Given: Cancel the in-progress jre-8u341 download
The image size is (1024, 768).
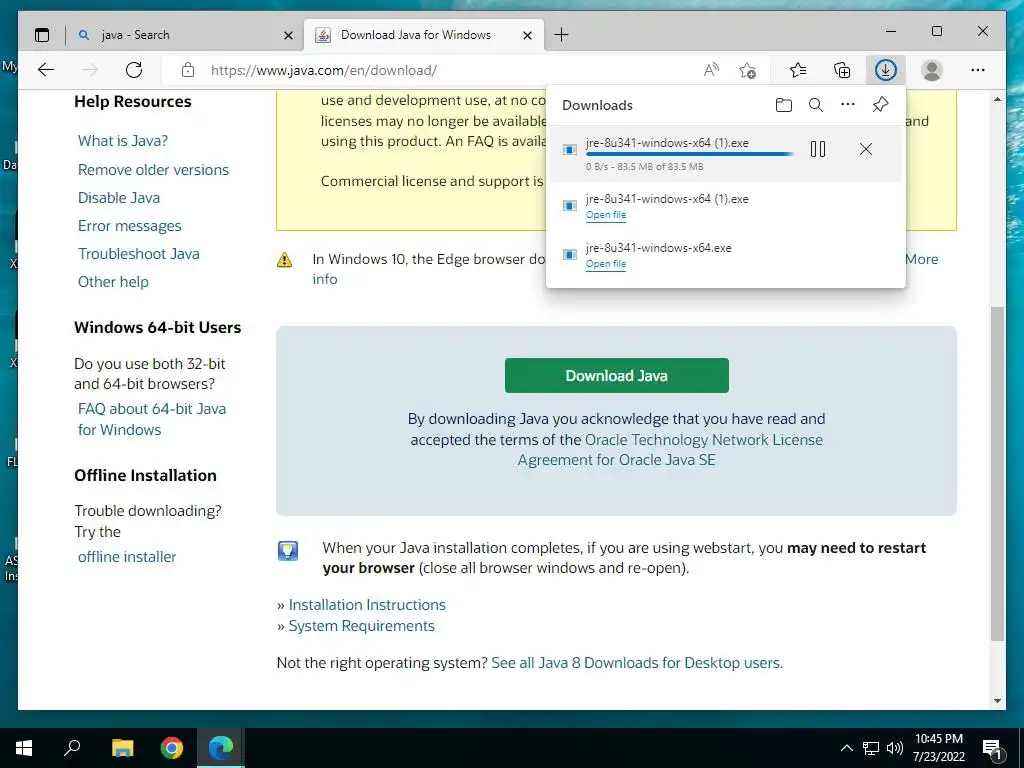Looking at the screenshot, I should click(866, 150).
